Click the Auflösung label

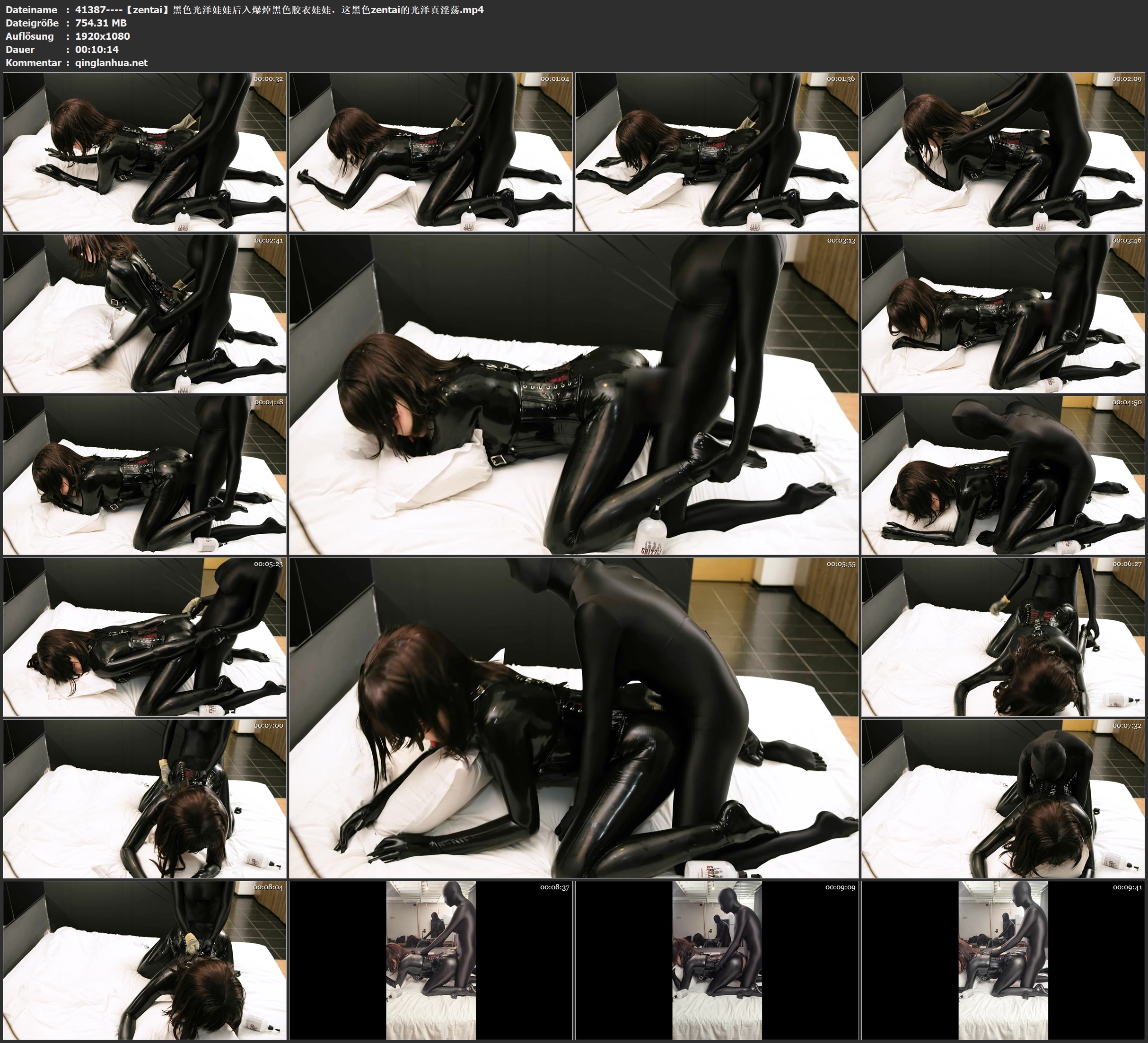coord(30,36)
